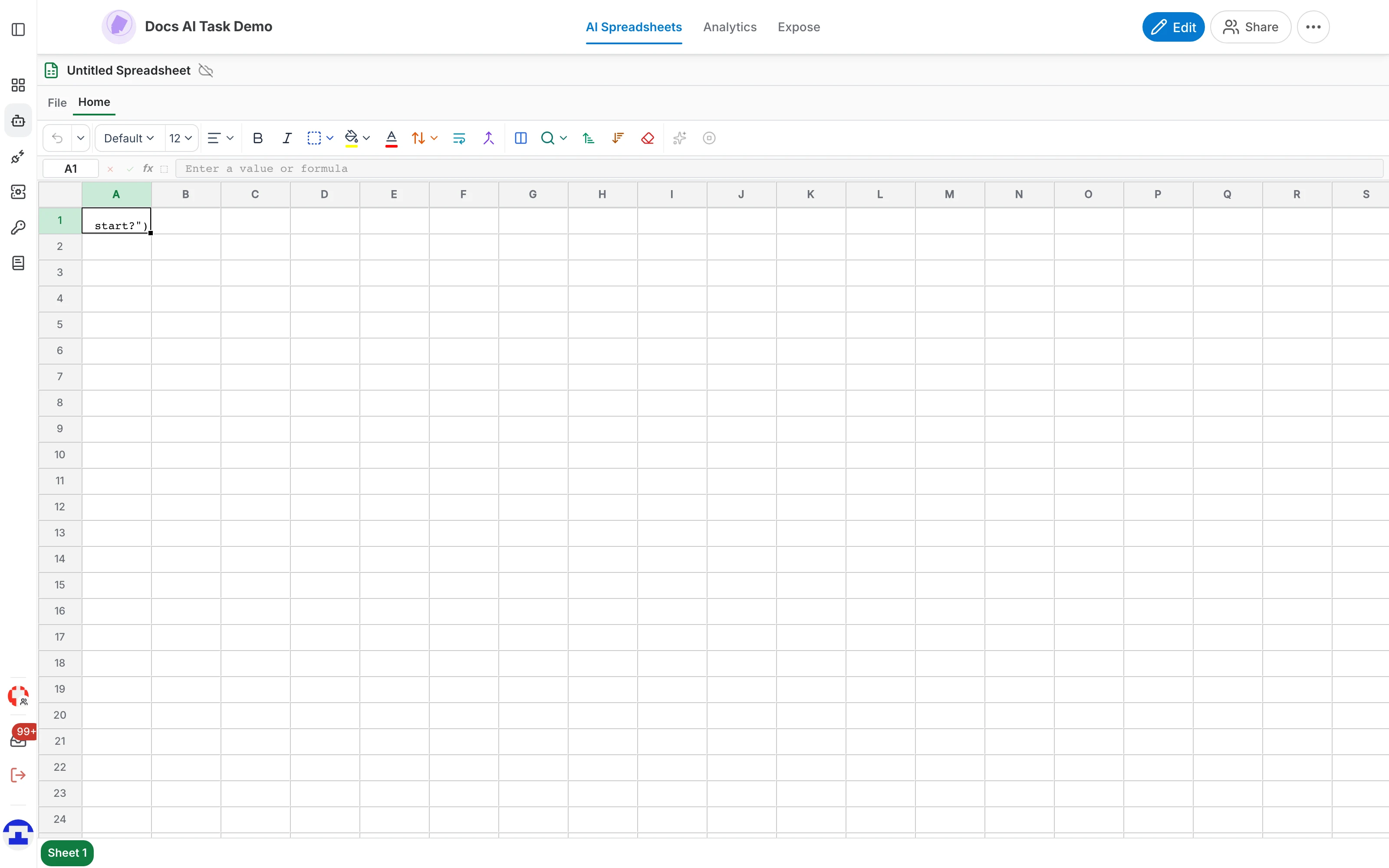Click the fx function icon
The height and width of the screenshot is (868, 1389).
click(148, 168)
